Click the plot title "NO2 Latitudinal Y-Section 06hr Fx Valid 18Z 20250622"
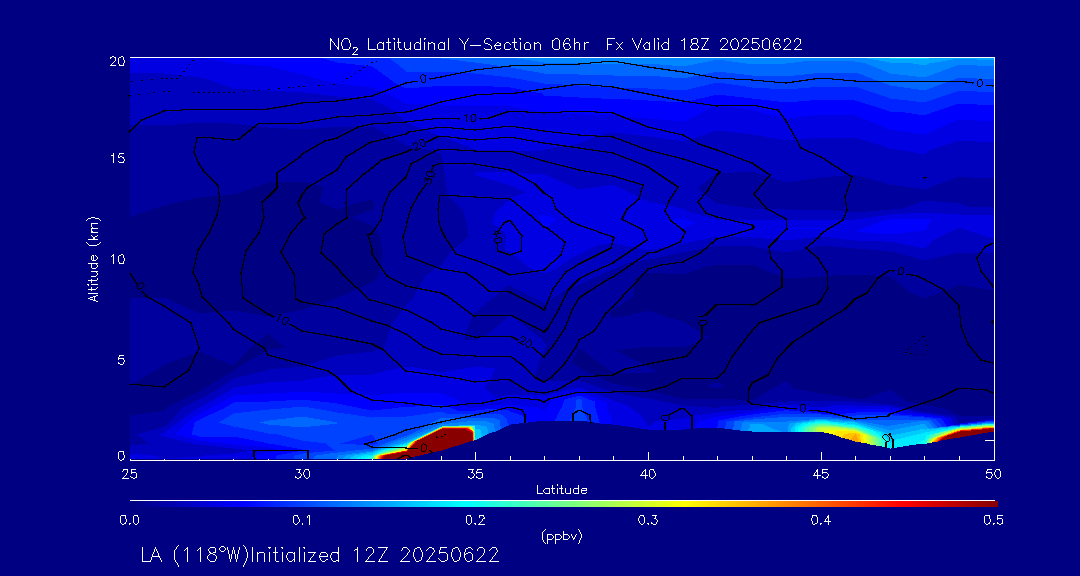The image size is (1080, 576). (565, 45)
